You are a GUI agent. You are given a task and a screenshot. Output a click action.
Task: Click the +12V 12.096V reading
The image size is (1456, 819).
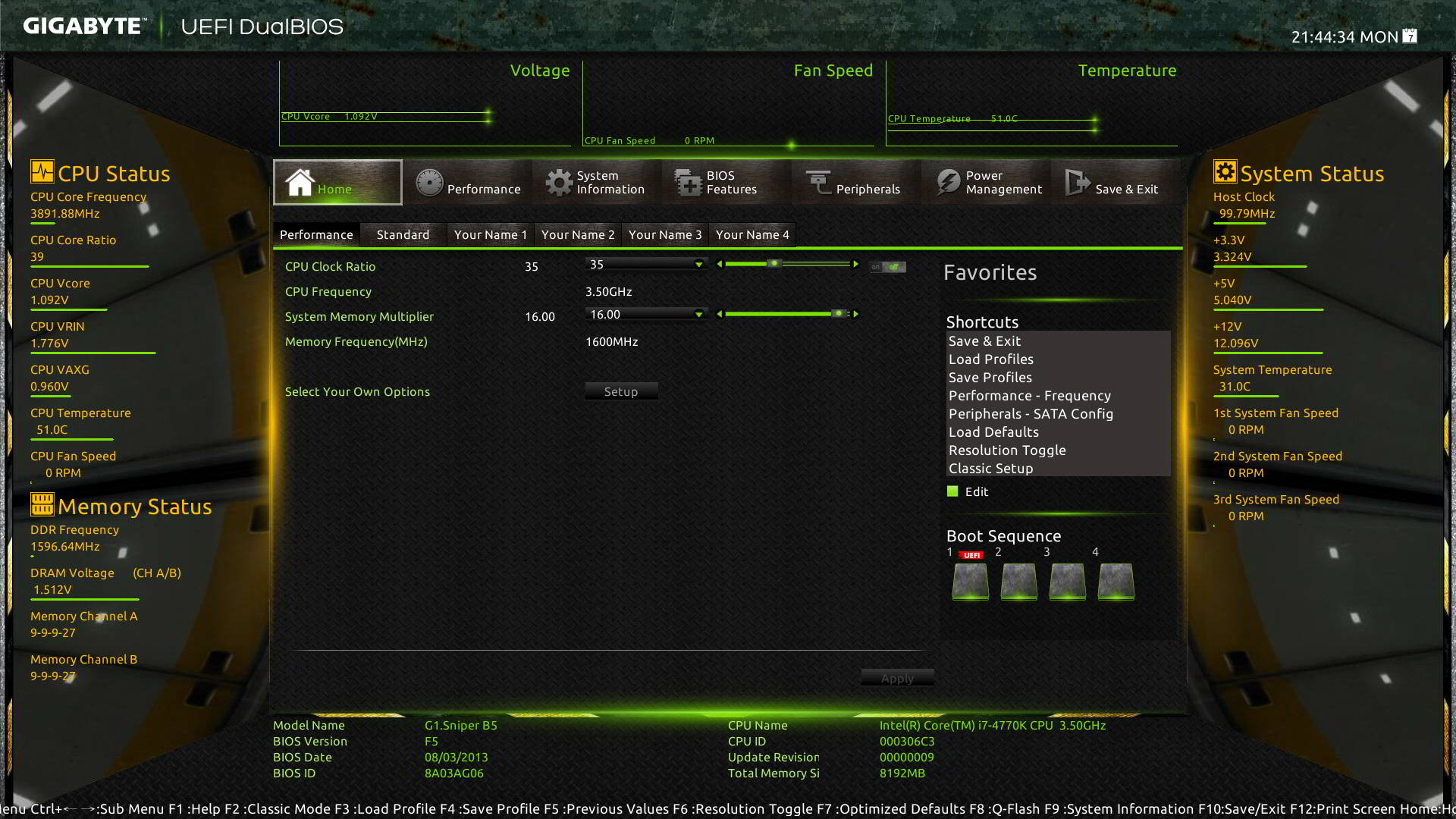[1236, 344]
